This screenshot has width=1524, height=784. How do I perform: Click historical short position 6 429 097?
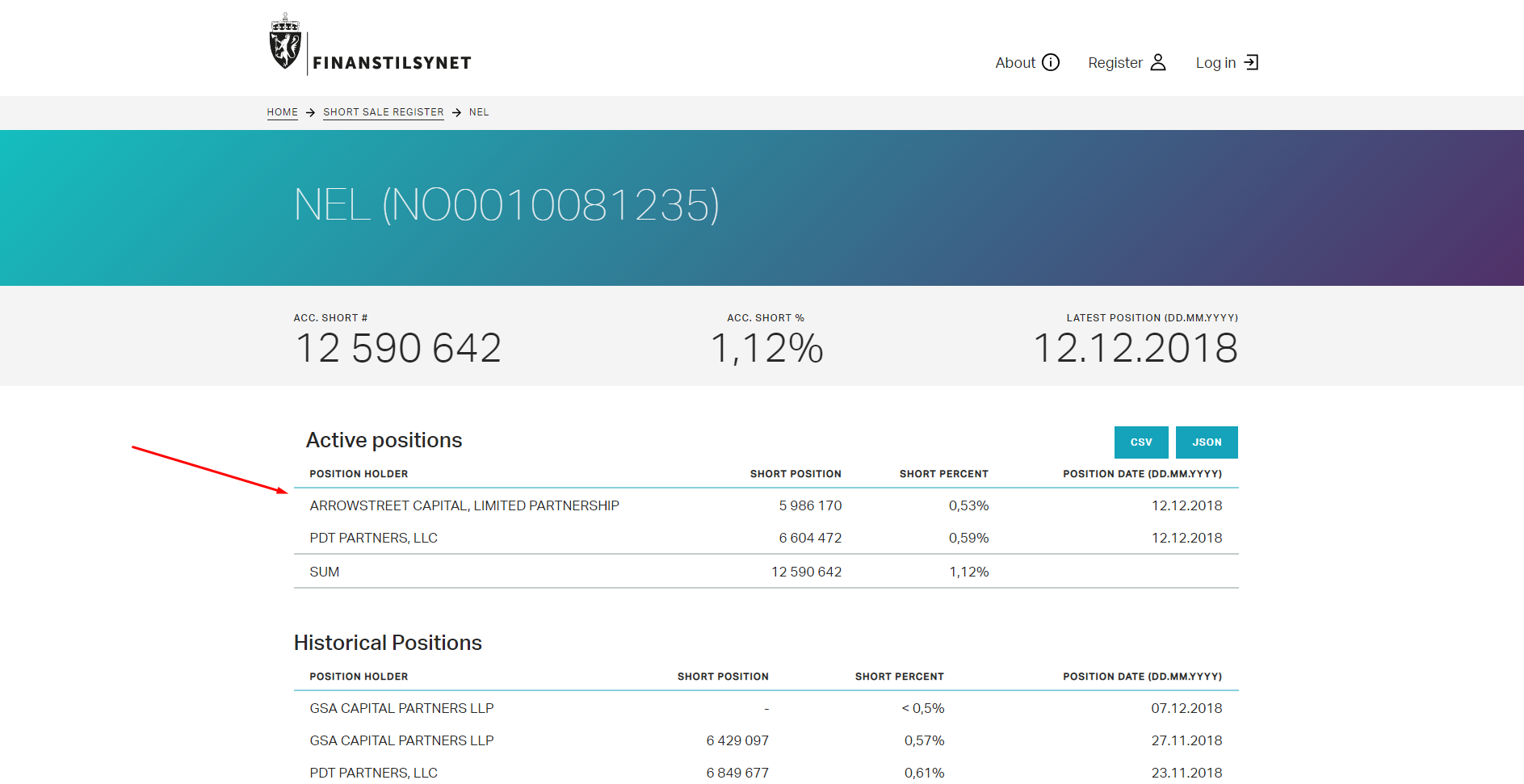[737, 740]
